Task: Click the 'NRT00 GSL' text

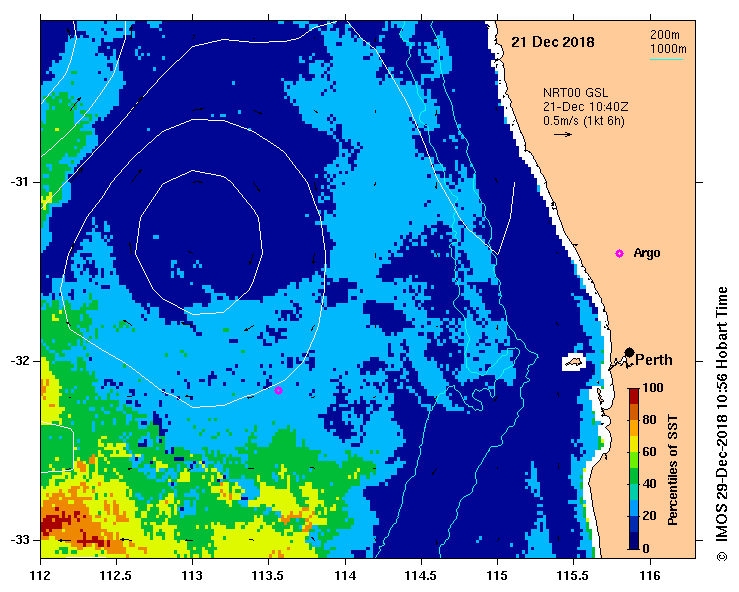Action: [575, 93]
